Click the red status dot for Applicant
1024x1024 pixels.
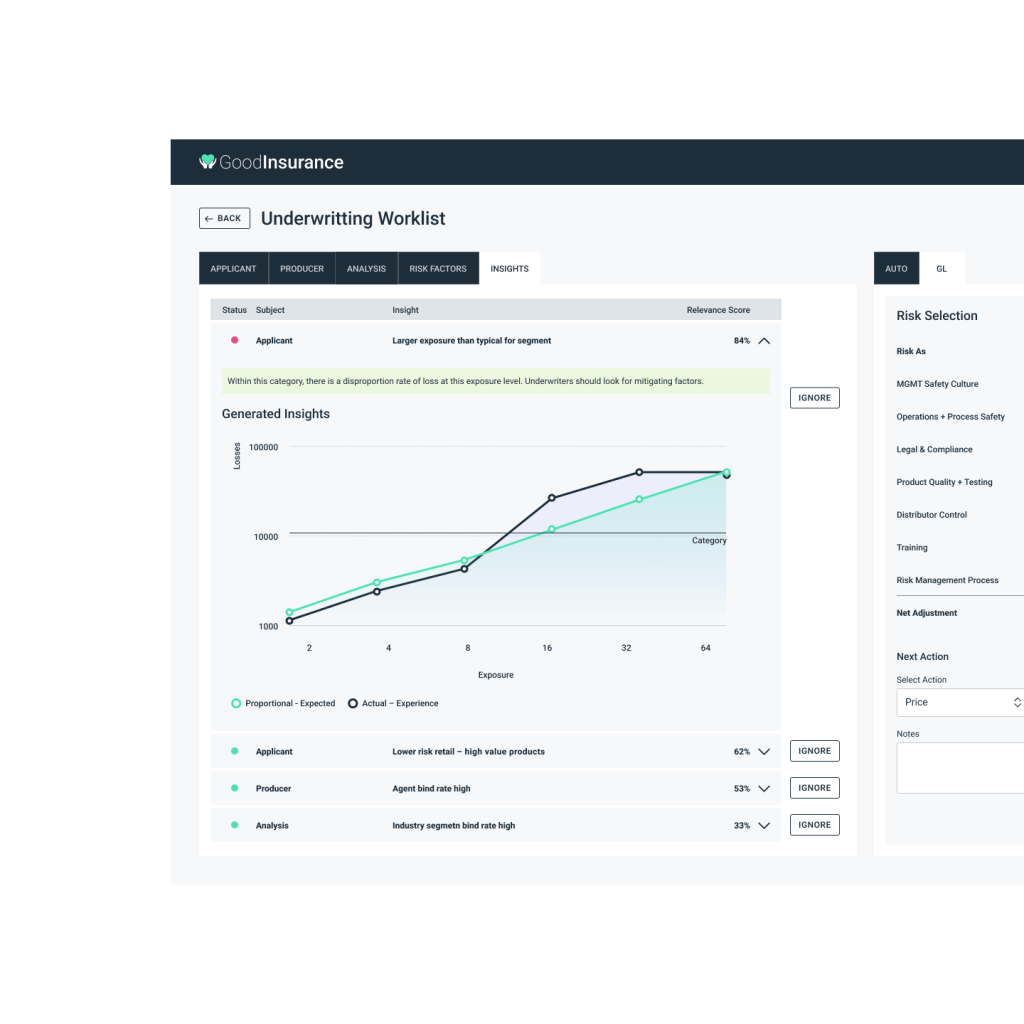click(x=235, y=340)
